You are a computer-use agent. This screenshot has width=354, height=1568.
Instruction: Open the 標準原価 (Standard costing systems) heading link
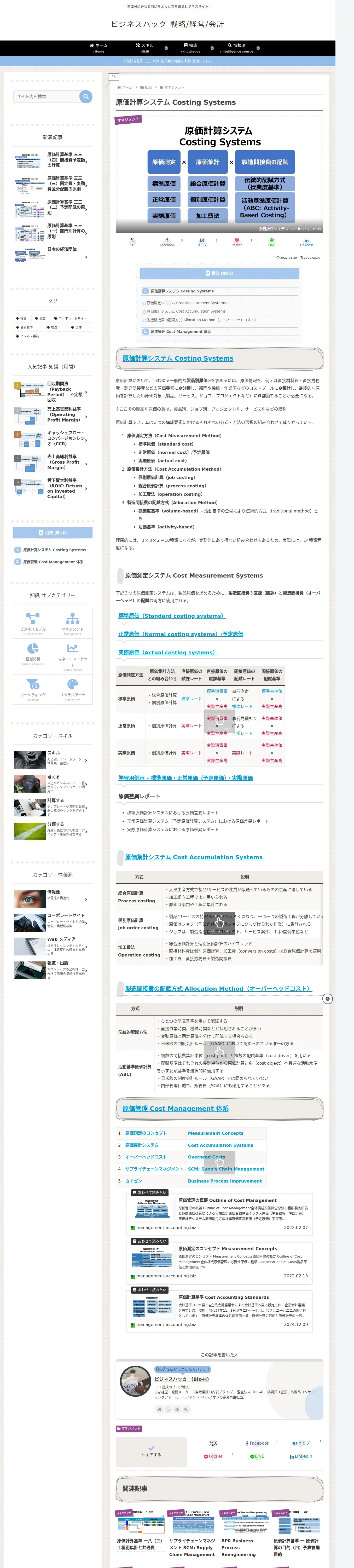[172, 616]
